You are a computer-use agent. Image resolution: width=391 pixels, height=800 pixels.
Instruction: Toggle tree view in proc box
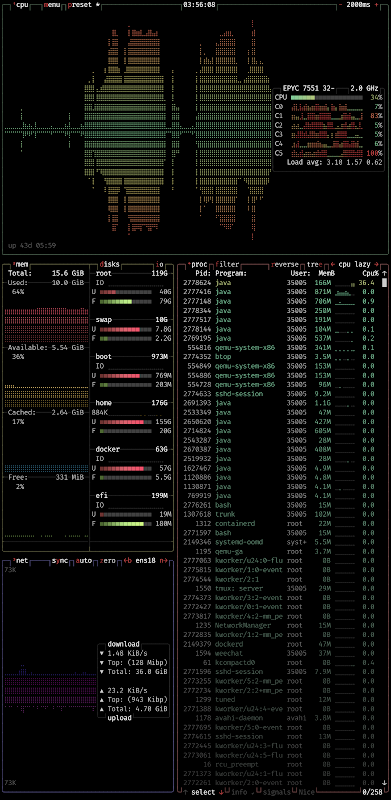tap(314, 264)
